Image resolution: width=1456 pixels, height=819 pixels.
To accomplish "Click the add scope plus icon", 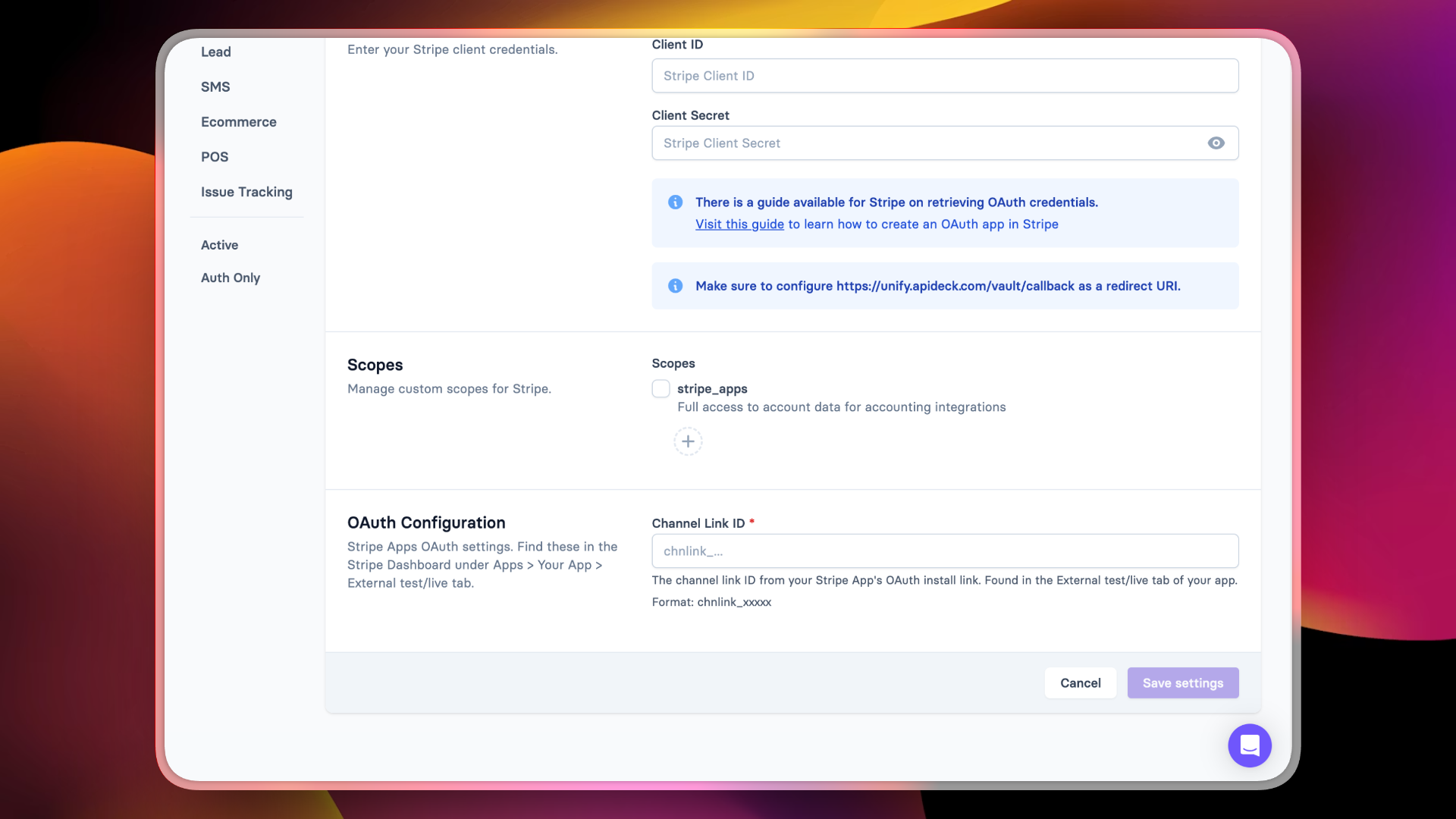I will [688, 441].
